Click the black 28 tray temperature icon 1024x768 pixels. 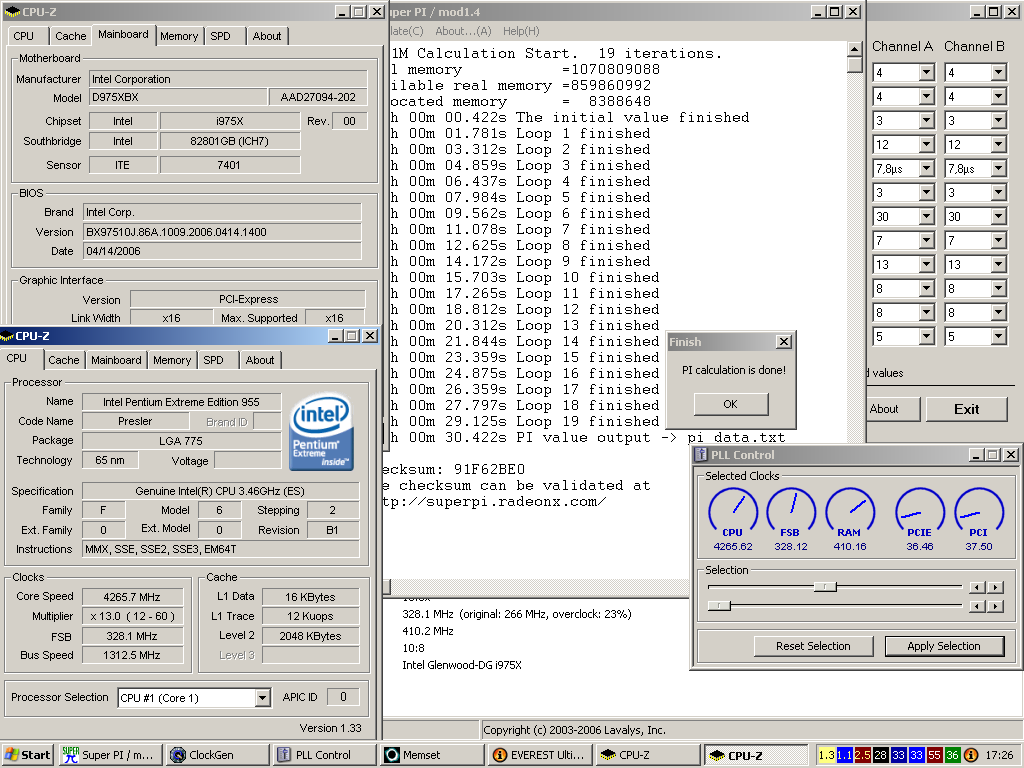click(880, 755)
